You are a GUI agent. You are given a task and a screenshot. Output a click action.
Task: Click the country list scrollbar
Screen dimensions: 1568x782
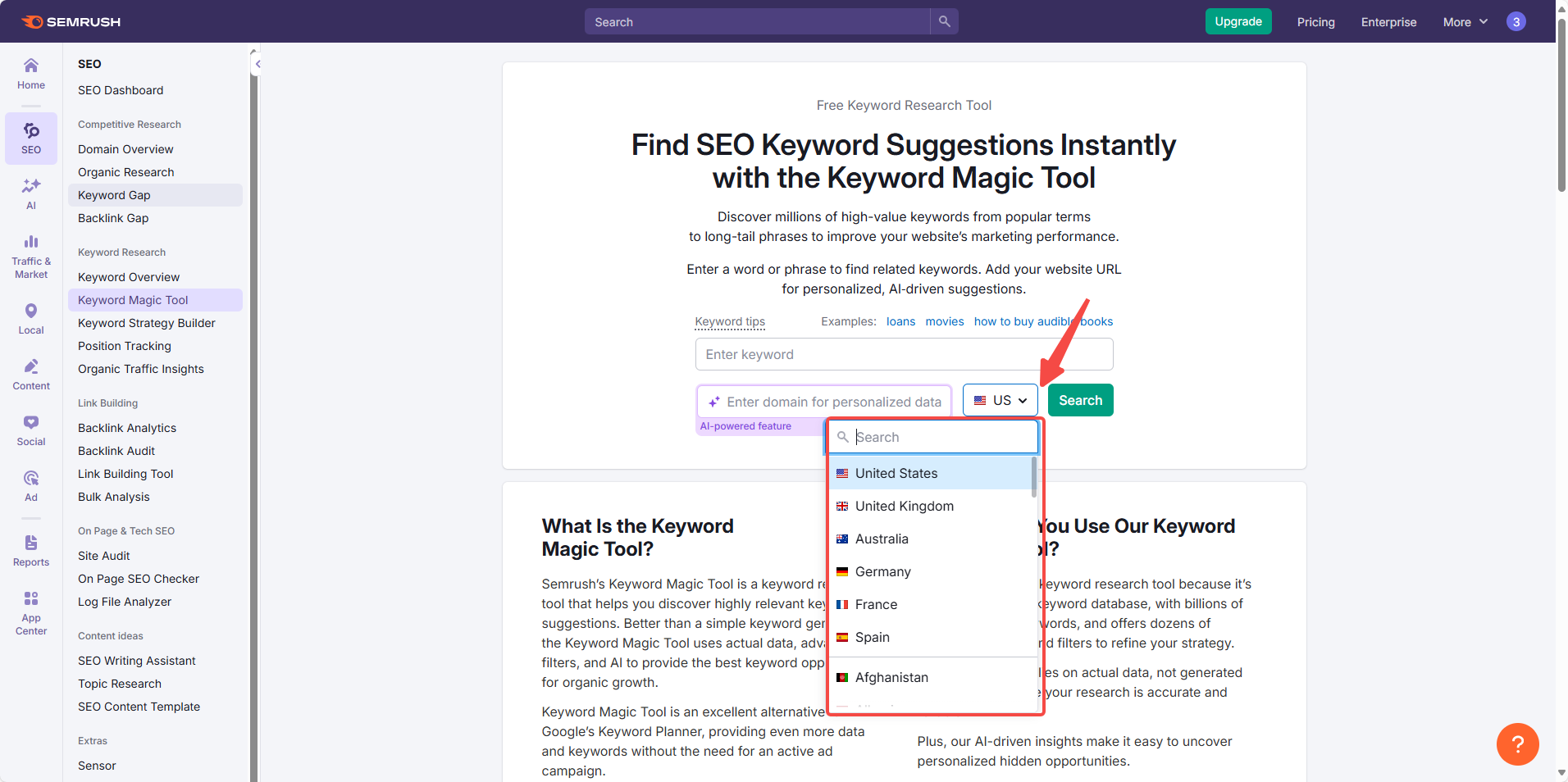(1033, 477)
